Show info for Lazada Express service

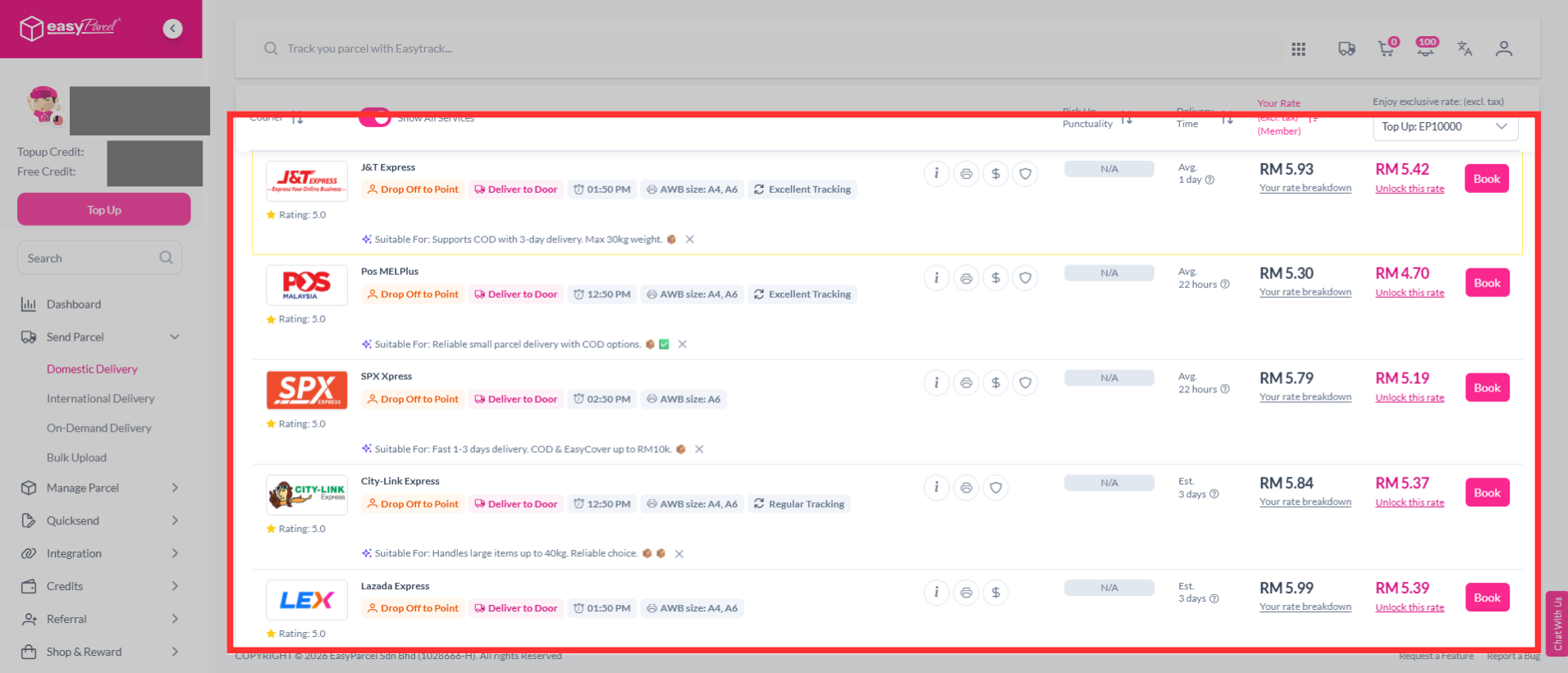(936, 592)
